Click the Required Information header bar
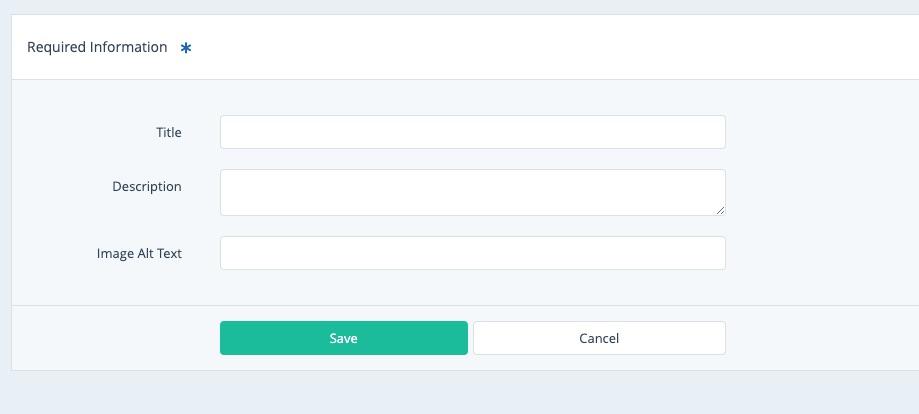Image resolution: width=919 pixels, height=414 pixels. [500, 47]
